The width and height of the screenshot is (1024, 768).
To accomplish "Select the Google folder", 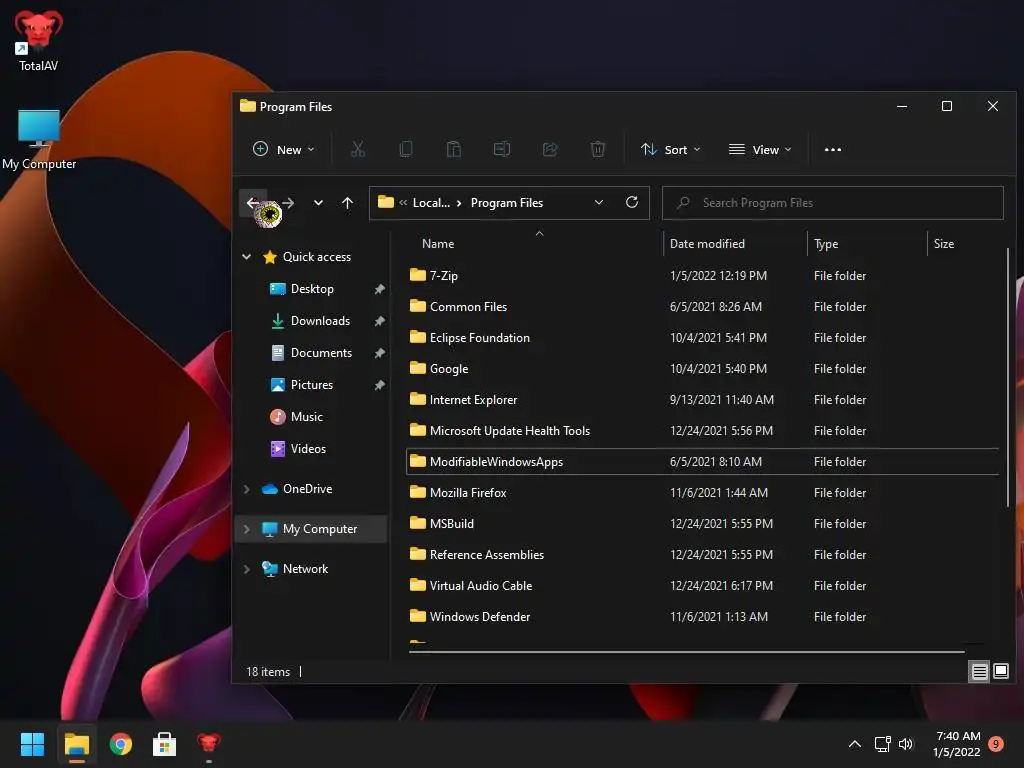I will click(702, 368).
